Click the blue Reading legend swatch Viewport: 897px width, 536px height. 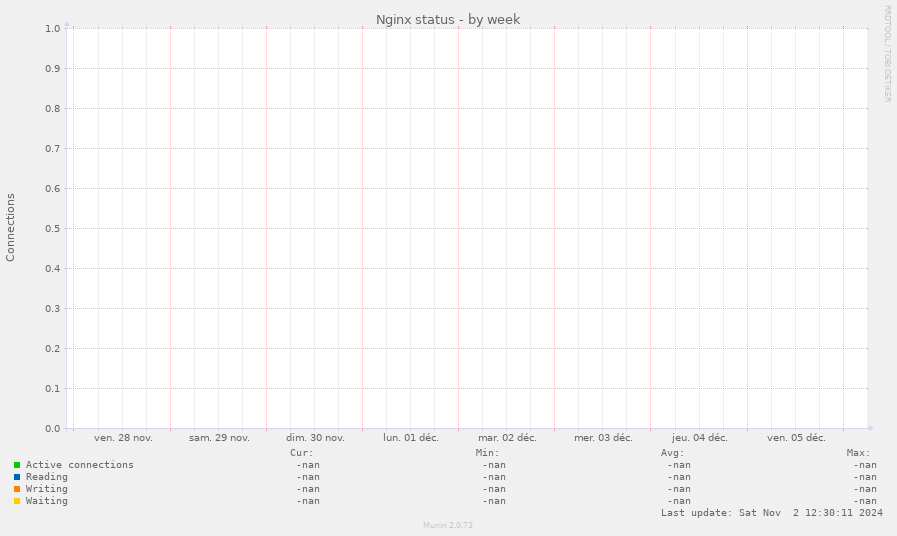tap(17, 477)
